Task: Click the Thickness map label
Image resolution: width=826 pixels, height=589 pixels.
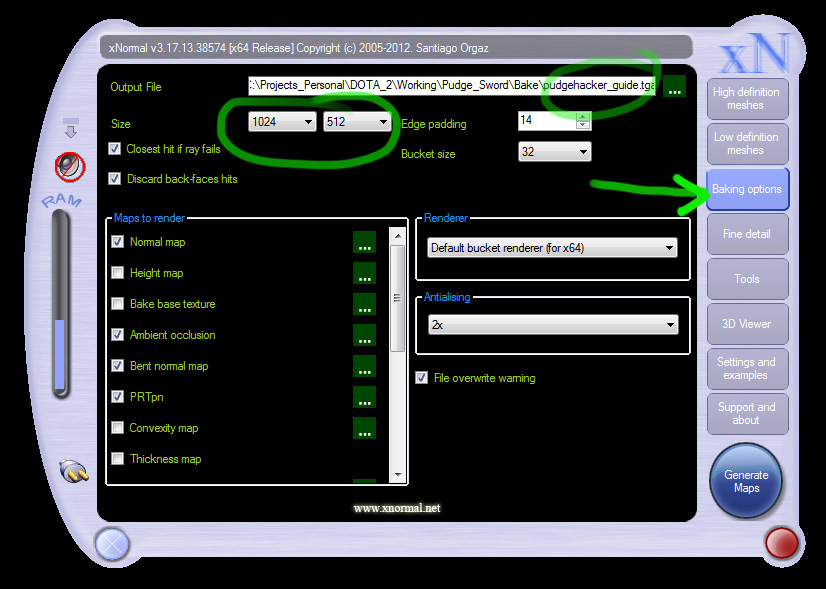Action: [165, 459]
